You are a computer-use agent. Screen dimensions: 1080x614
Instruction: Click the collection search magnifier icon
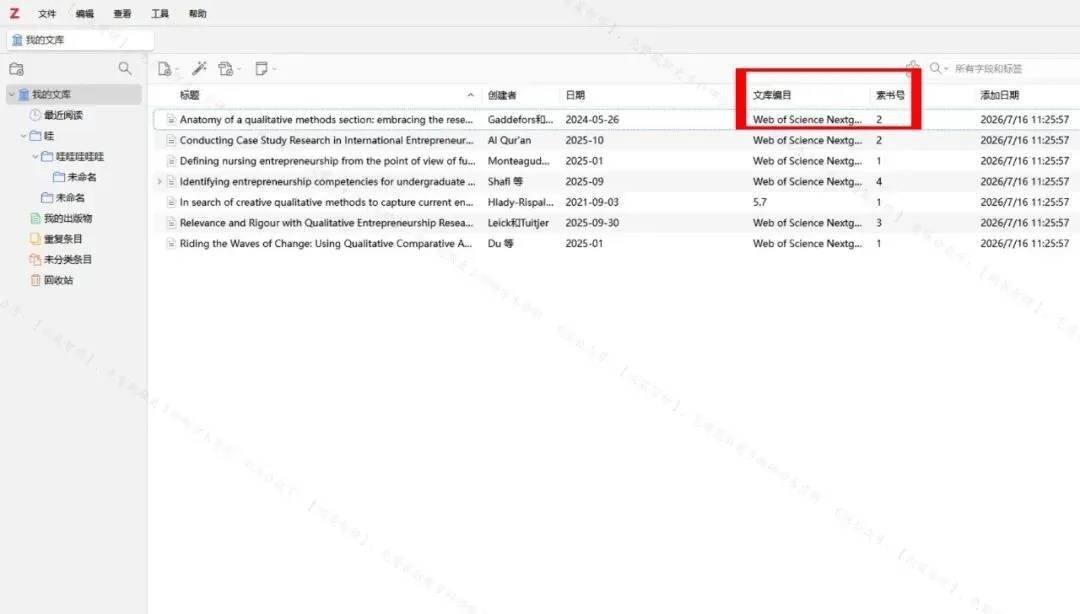click(x=125, y=68)
